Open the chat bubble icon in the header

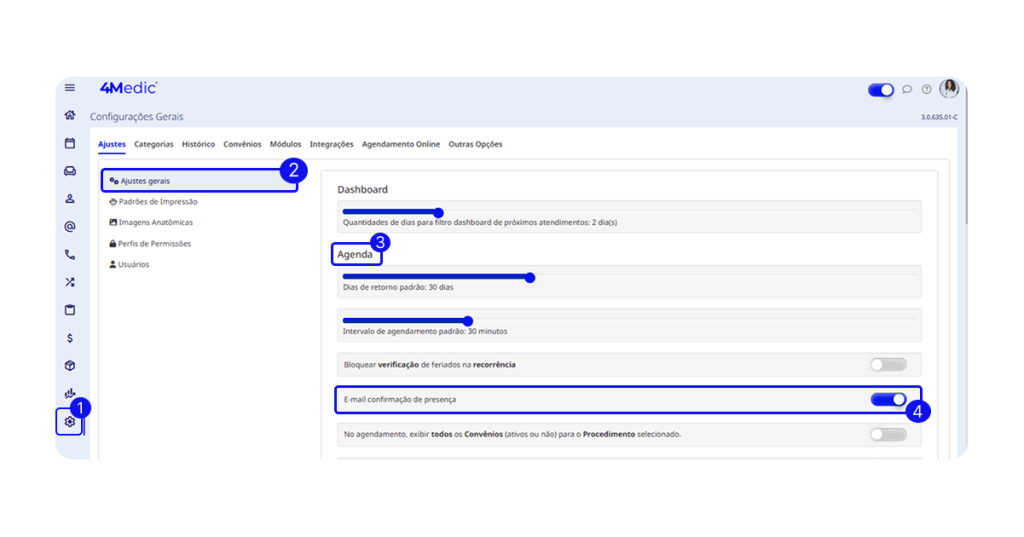(907, 90)
